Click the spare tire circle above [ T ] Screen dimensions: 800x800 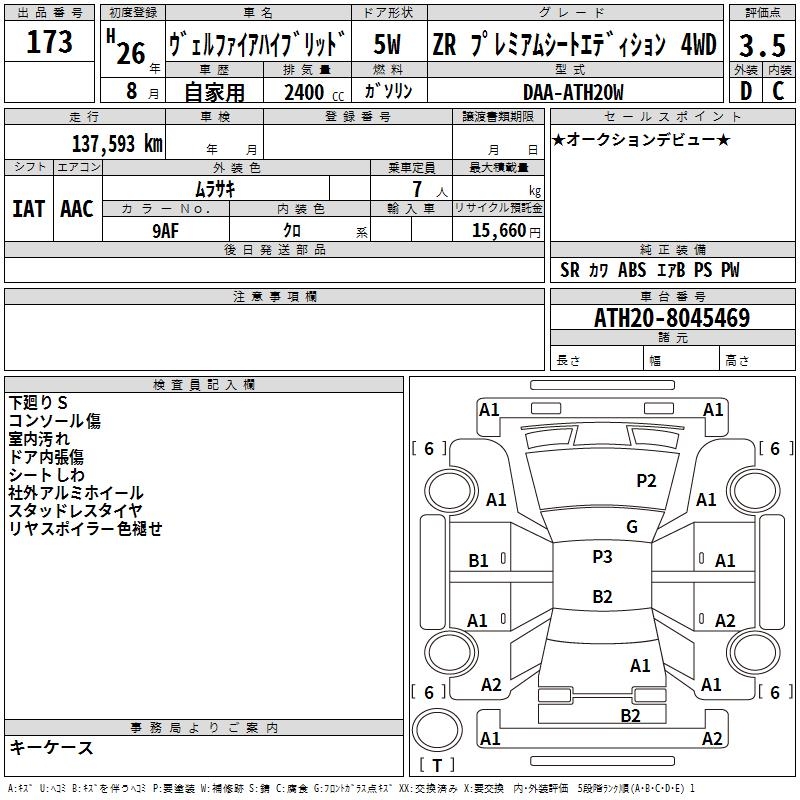tap(437, 731)
